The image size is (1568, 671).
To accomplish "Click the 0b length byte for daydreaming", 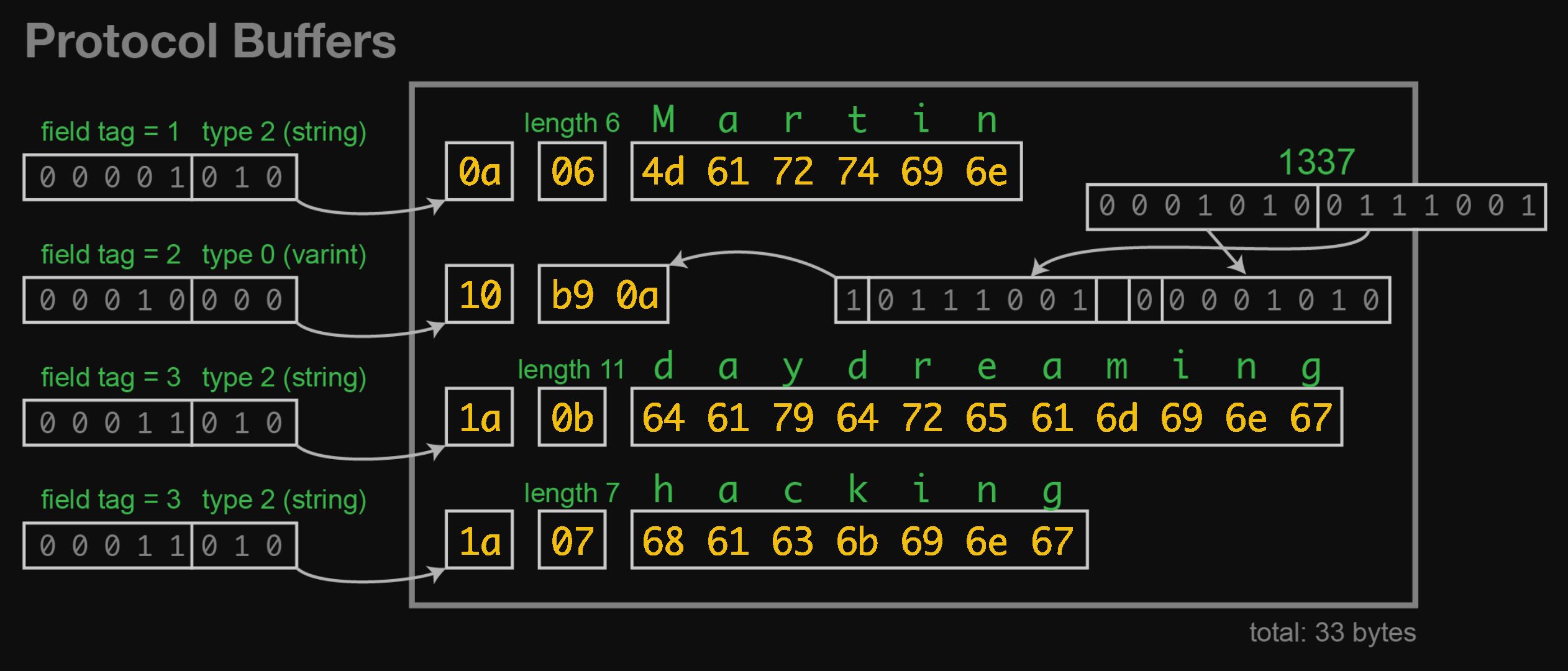I will click(x=571, y=418).
